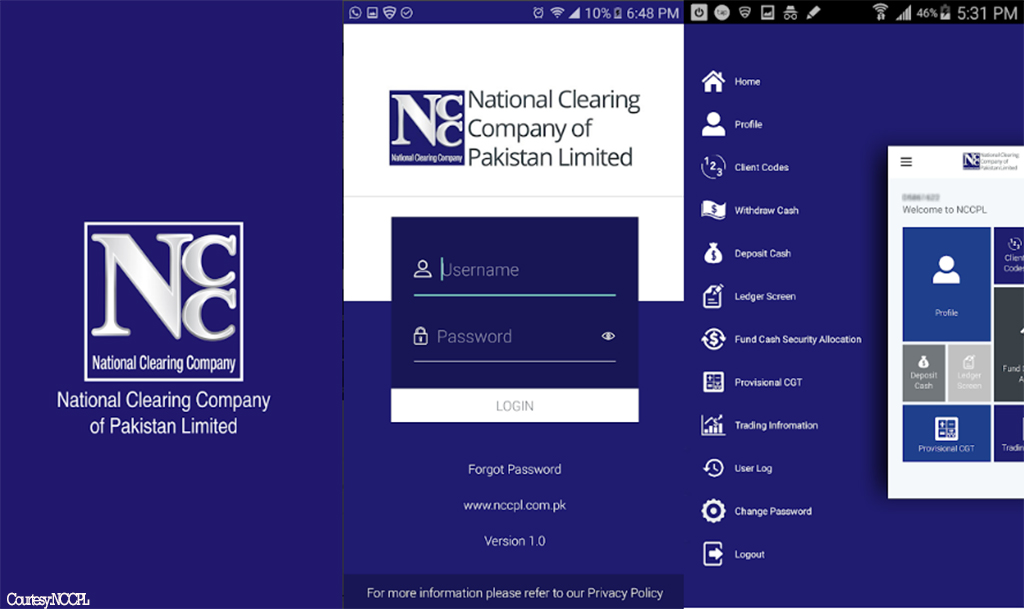
Task: Select Fund Cash Security Allocation icon
Action: coord(713,340)
